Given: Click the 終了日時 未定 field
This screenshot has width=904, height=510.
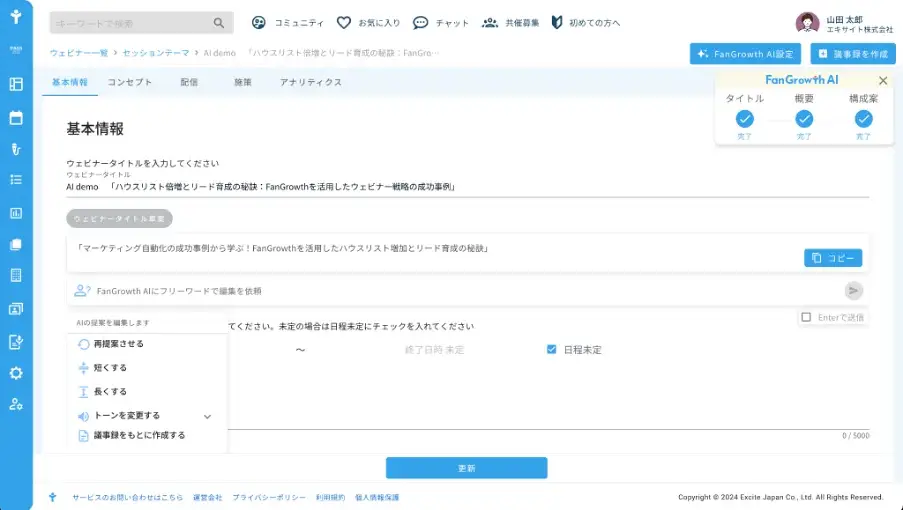Looking at the screenshot, I should pyautogui.click(x=434, y=350).
